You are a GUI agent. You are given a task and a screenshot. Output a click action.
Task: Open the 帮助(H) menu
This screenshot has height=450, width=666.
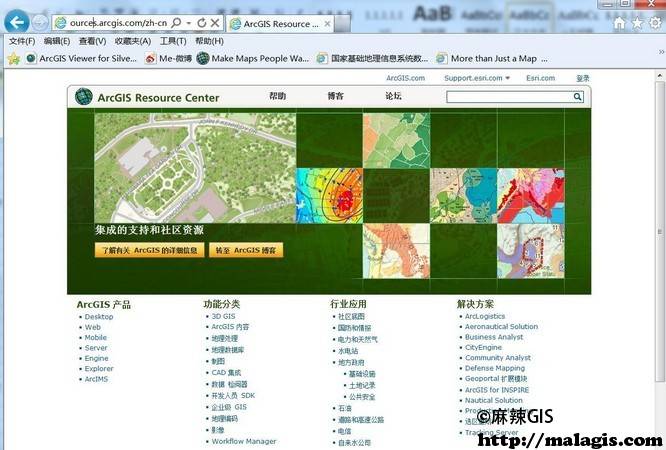[209, 41]
